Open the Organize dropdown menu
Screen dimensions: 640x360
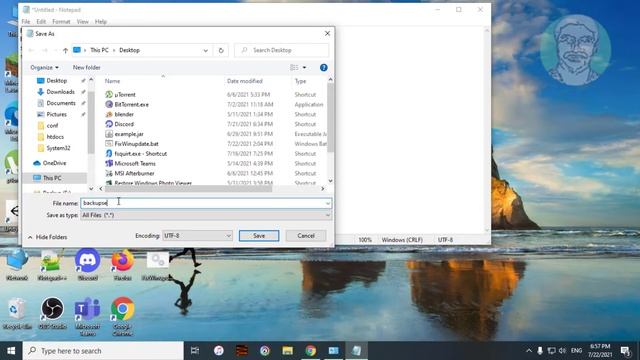point(44,67)
